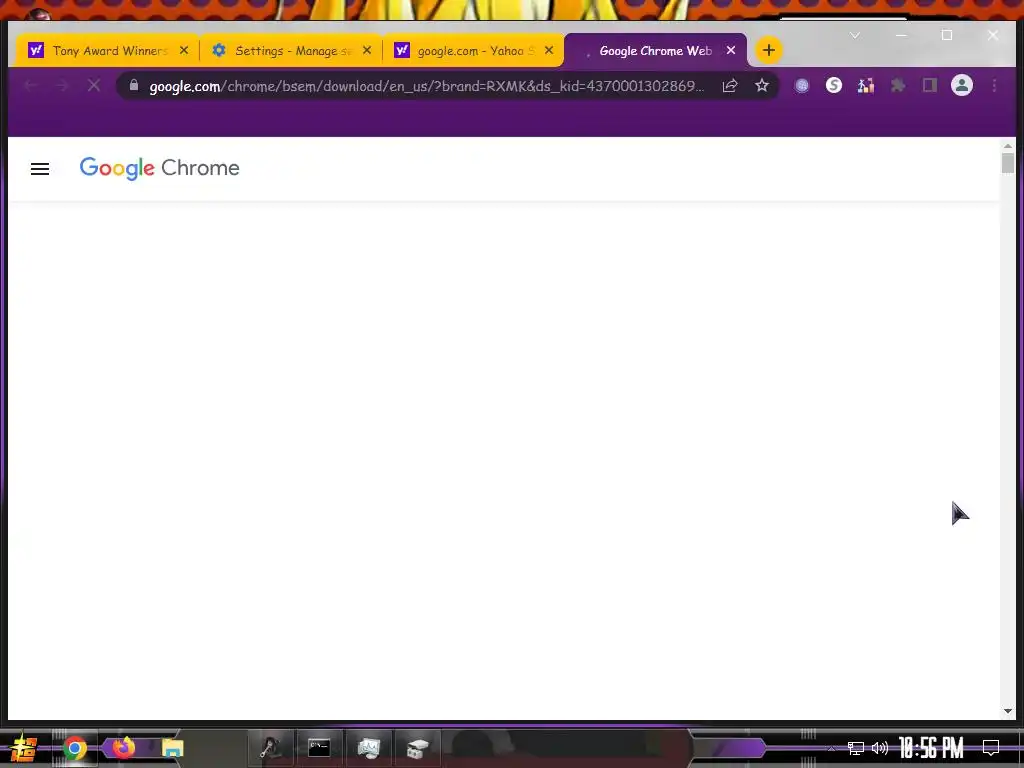1024x768 pixels.
Task: Open the colorful chart extension icon
Action: 866,86
